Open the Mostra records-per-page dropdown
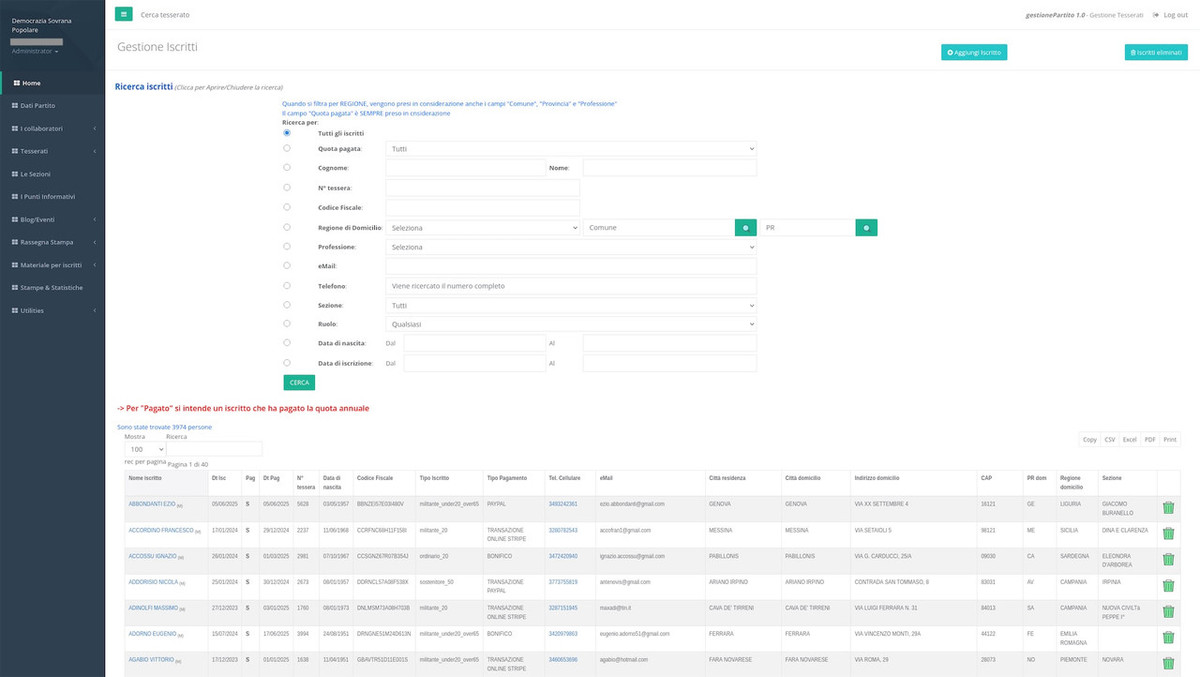Image resolution: width=1200 pixels, height=677 pixels. (x=143, y=449)
